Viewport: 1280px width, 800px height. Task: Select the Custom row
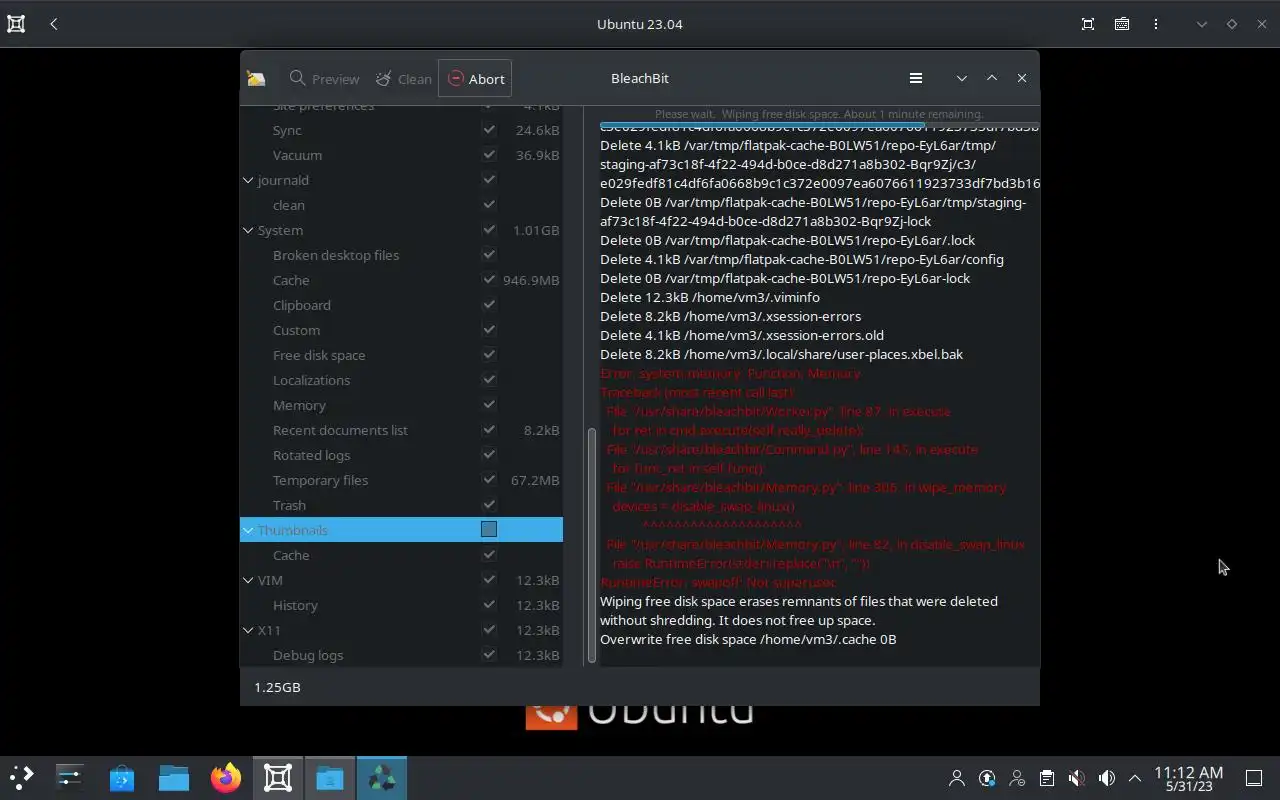point(401,330)
